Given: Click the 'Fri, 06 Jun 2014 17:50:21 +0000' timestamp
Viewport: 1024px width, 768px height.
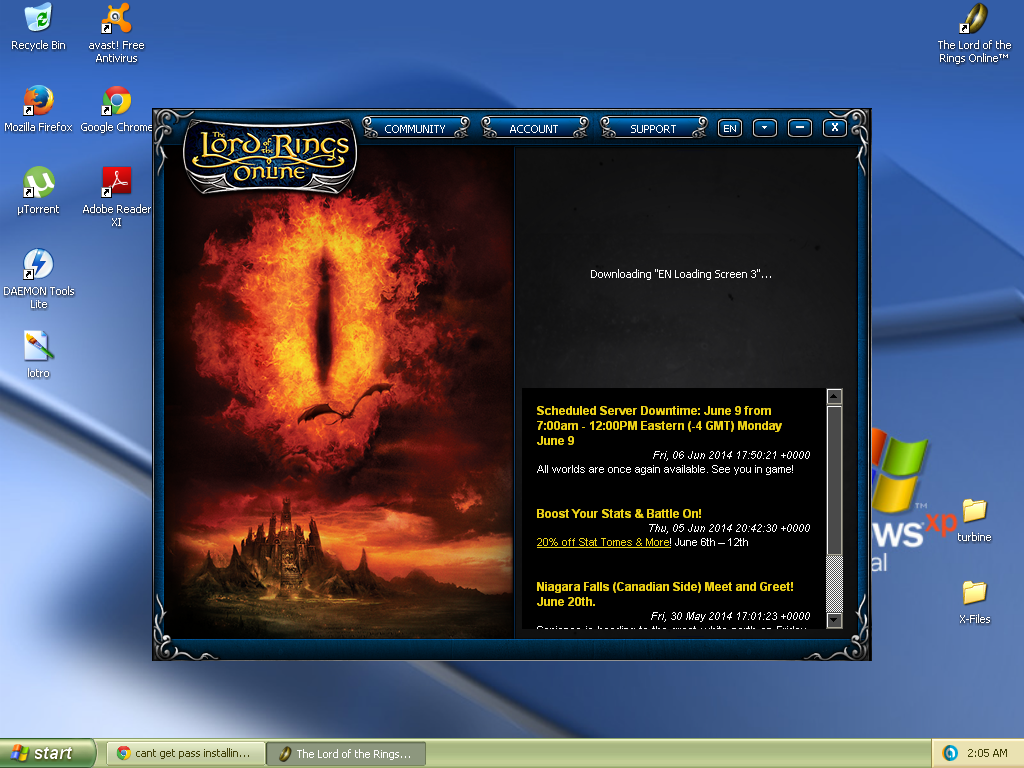Looking at the screenshot, I should 731,455.
